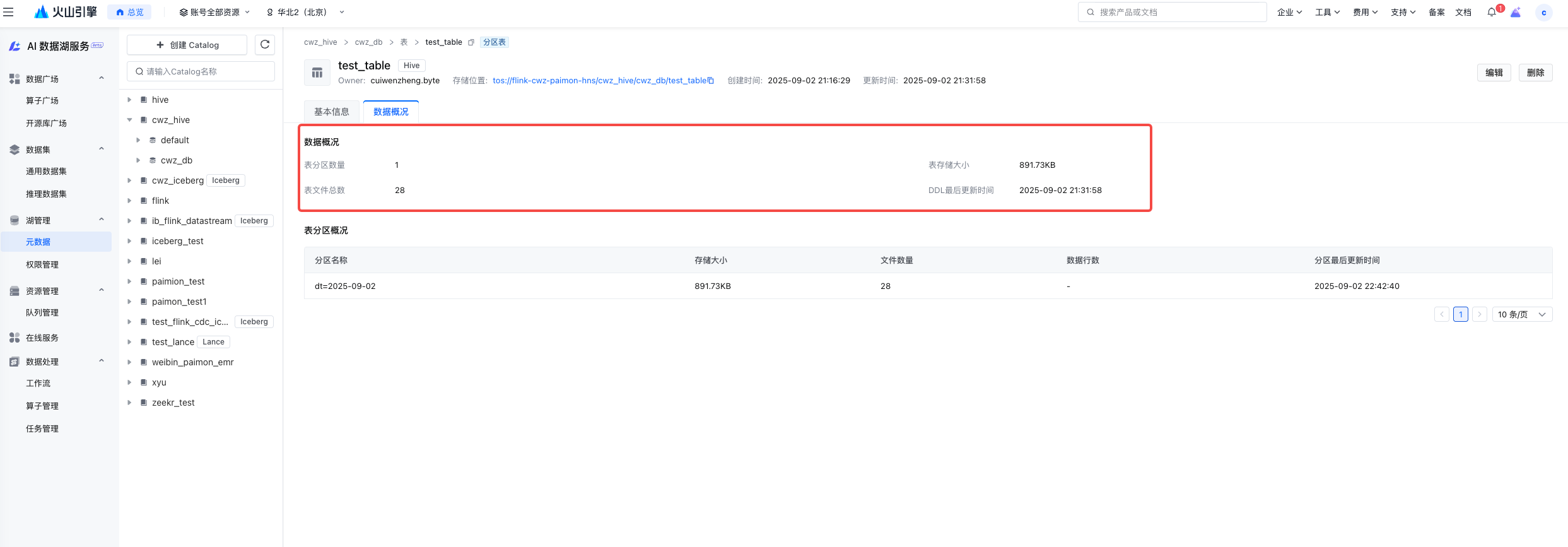Collapse the 数据广场 sidebar section
Image resolution: width=1568 pixels, height=547 pixels.
pyautogui.click(x=102, y=79)
